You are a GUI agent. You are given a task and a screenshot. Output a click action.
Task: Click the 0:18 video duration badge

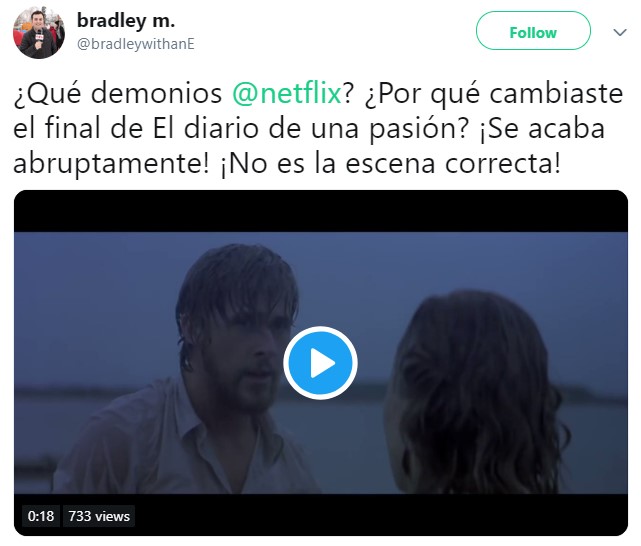[x=41, y=516]
